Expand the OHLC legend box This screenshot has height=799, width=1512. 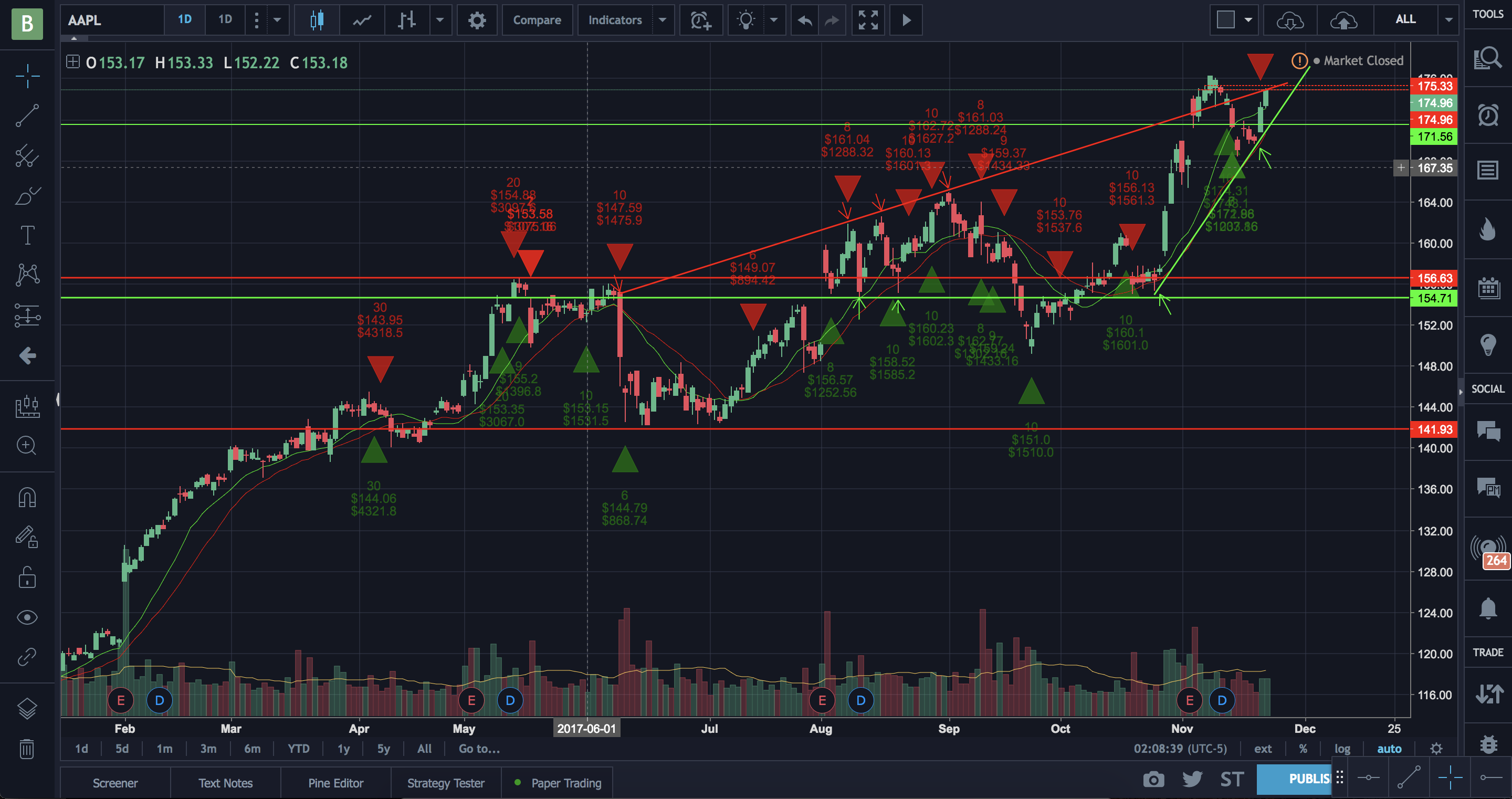coord(73,61)
